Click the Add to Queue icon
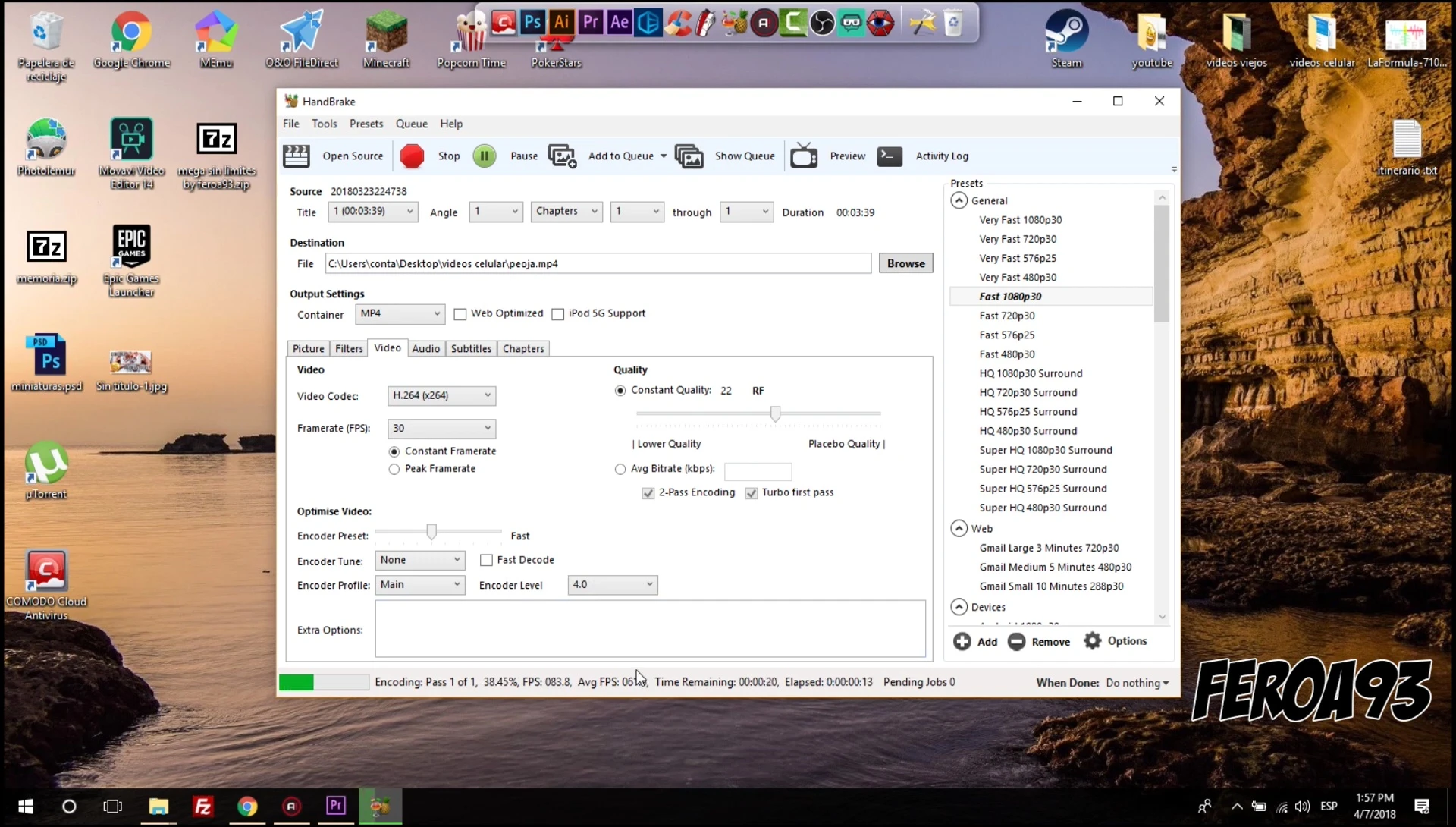The width and height of the screenshot is (1456, 827). point(562,156)
